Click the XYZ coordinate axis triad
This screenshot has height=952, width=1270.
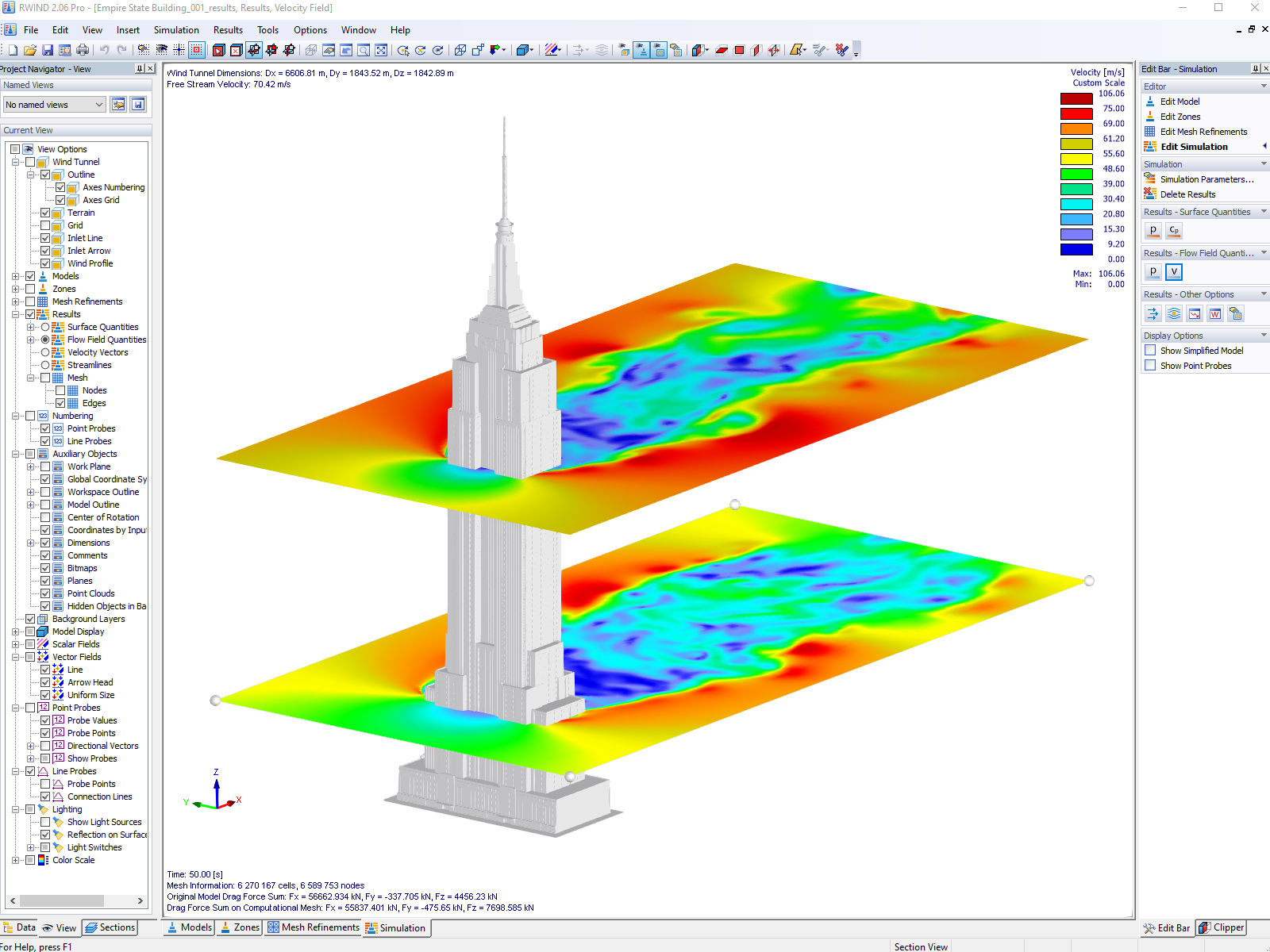pos(213,790)
